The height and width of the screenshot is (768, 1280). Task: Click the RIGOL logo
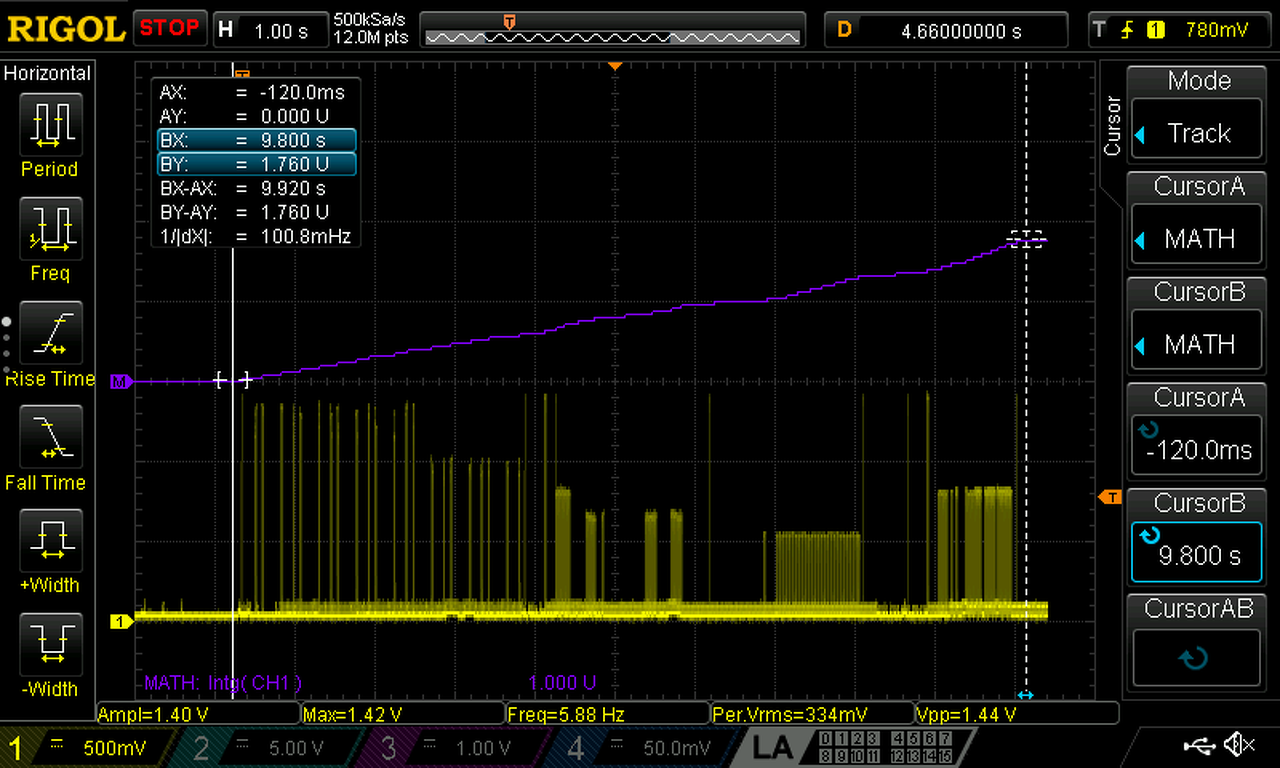[66, 29]
